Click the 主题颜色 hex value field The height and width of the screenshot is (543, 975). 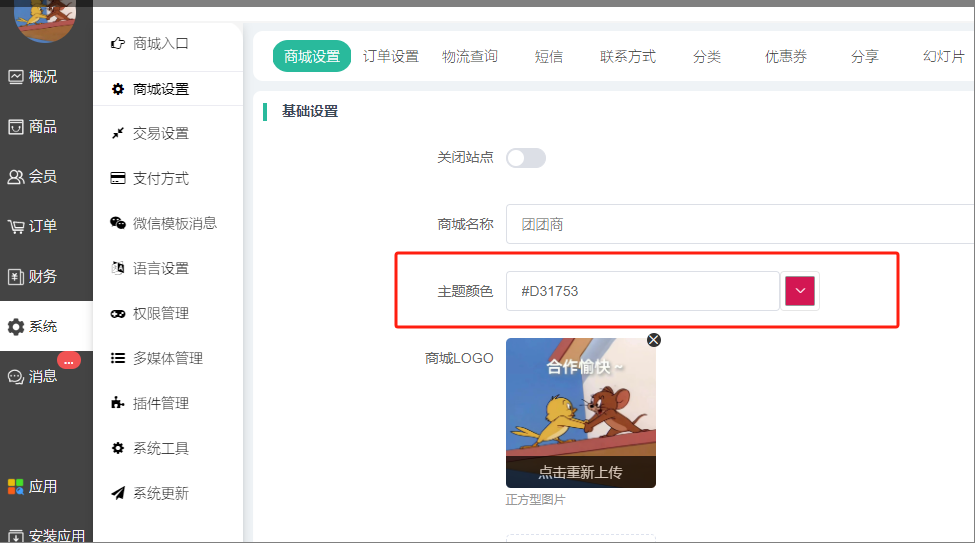pos(642,291)
